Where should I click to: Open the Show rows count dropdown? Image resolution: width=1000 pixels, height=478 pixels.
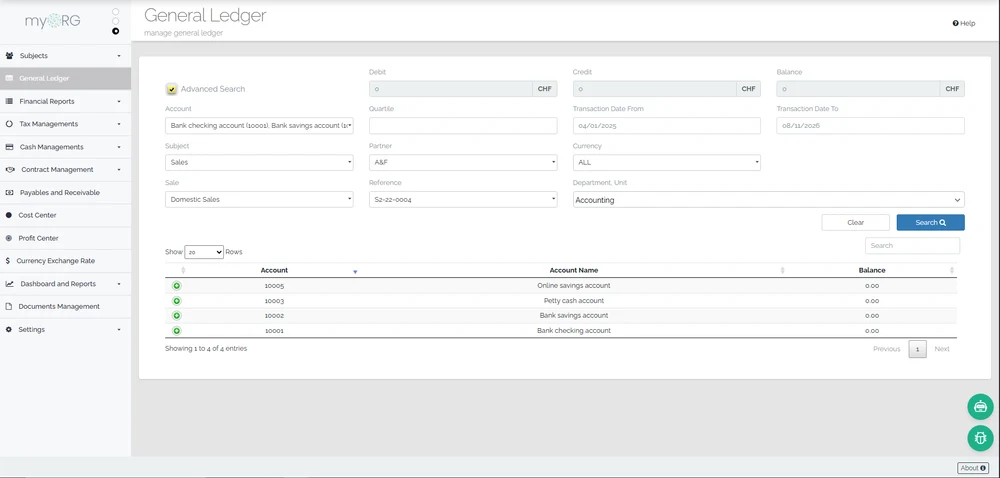(x=204, y=252)
